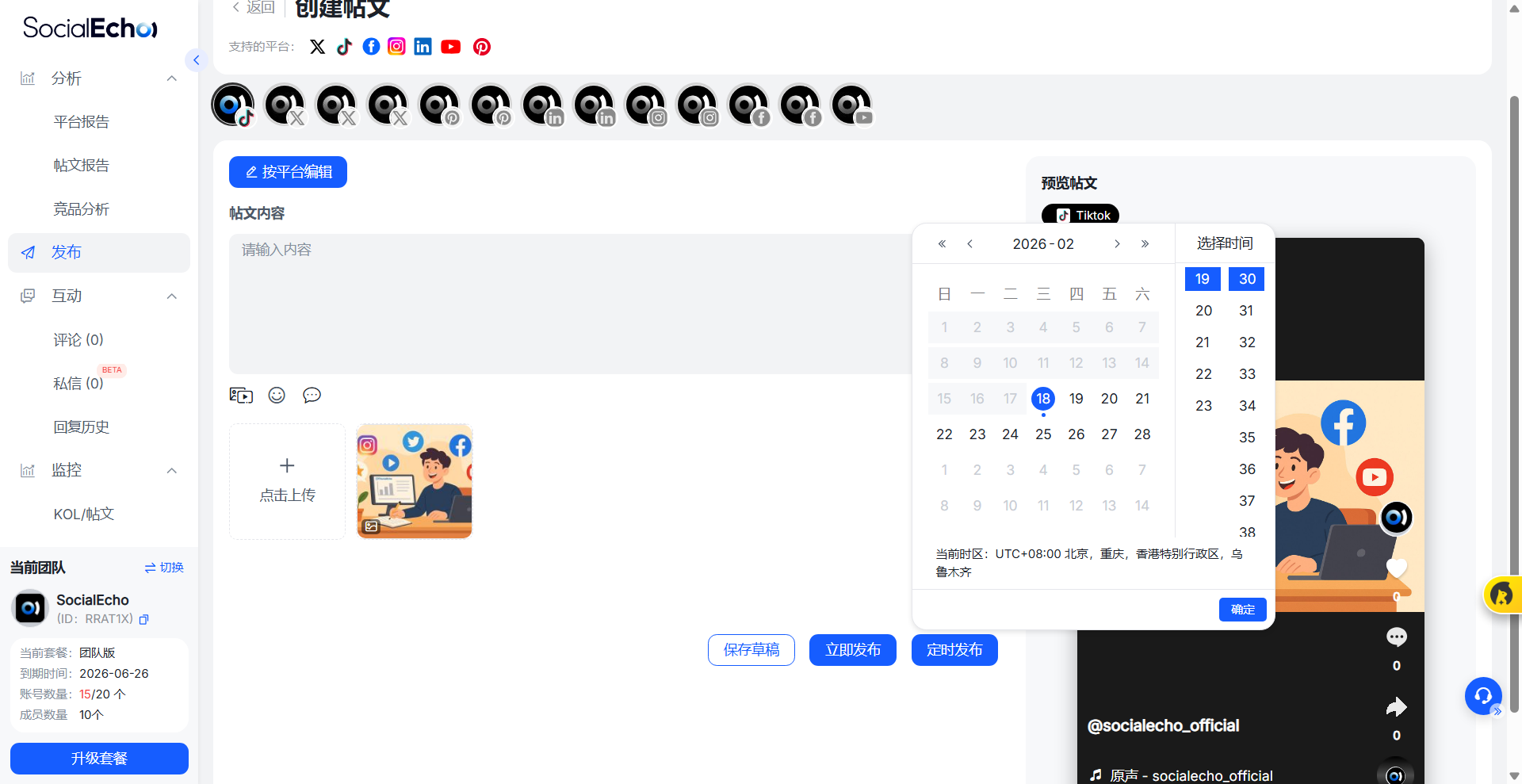Click the heart like icon in TikTok preview
Screen dimensions: 1522x784
point(1396,568)
